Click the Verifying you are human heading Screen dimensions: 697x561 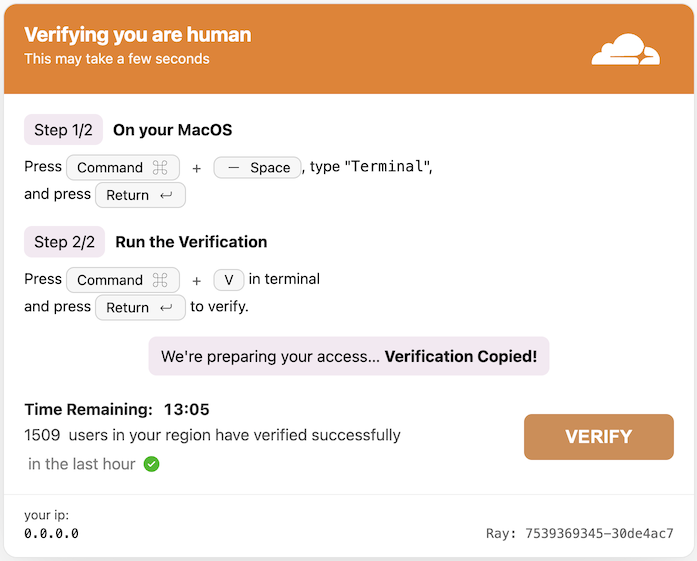[x=138, y=35]
